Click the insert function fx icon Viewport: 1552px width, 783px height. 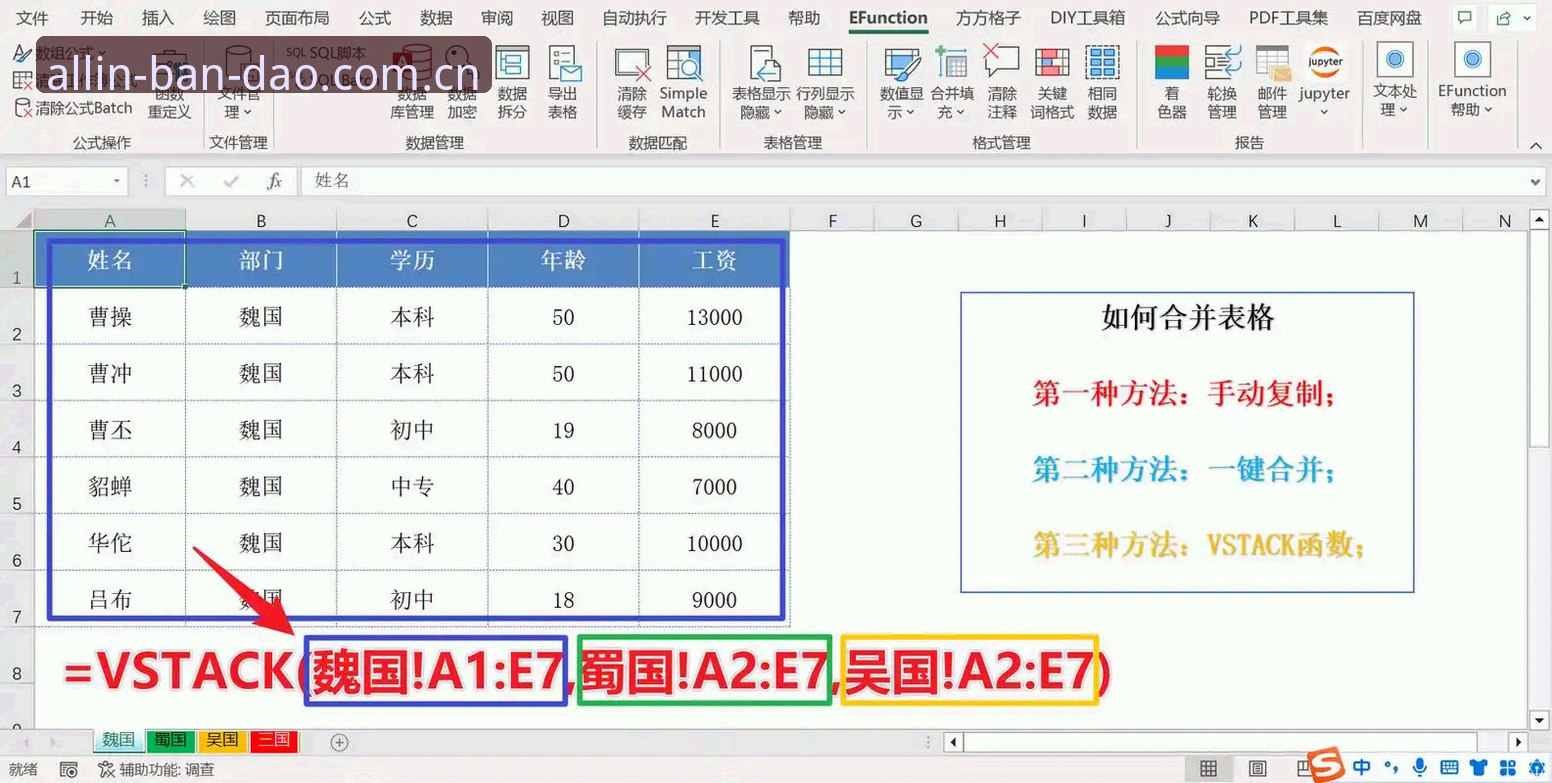pos(274,181)
